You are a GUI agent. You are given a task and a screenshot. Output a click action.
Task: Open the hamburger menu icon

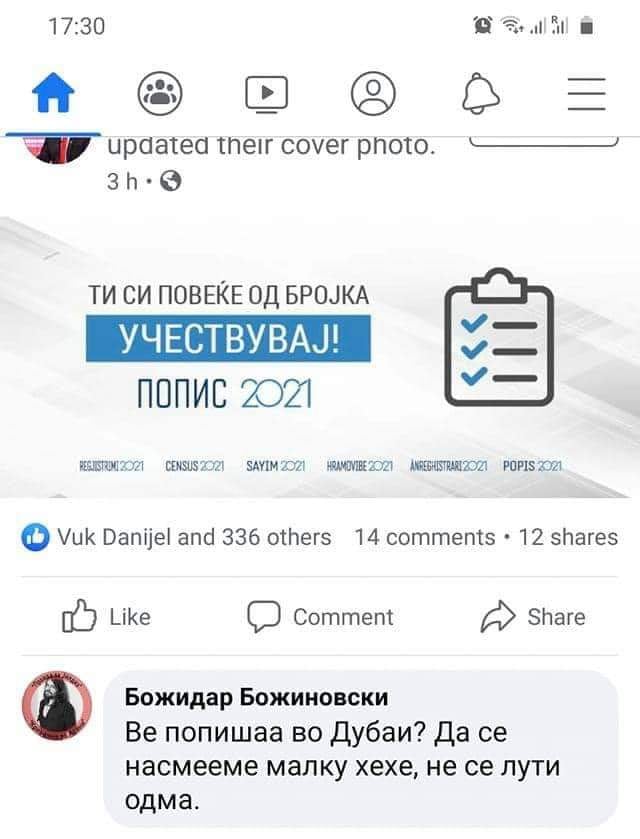pyautogui.click(x=586, y=94)
